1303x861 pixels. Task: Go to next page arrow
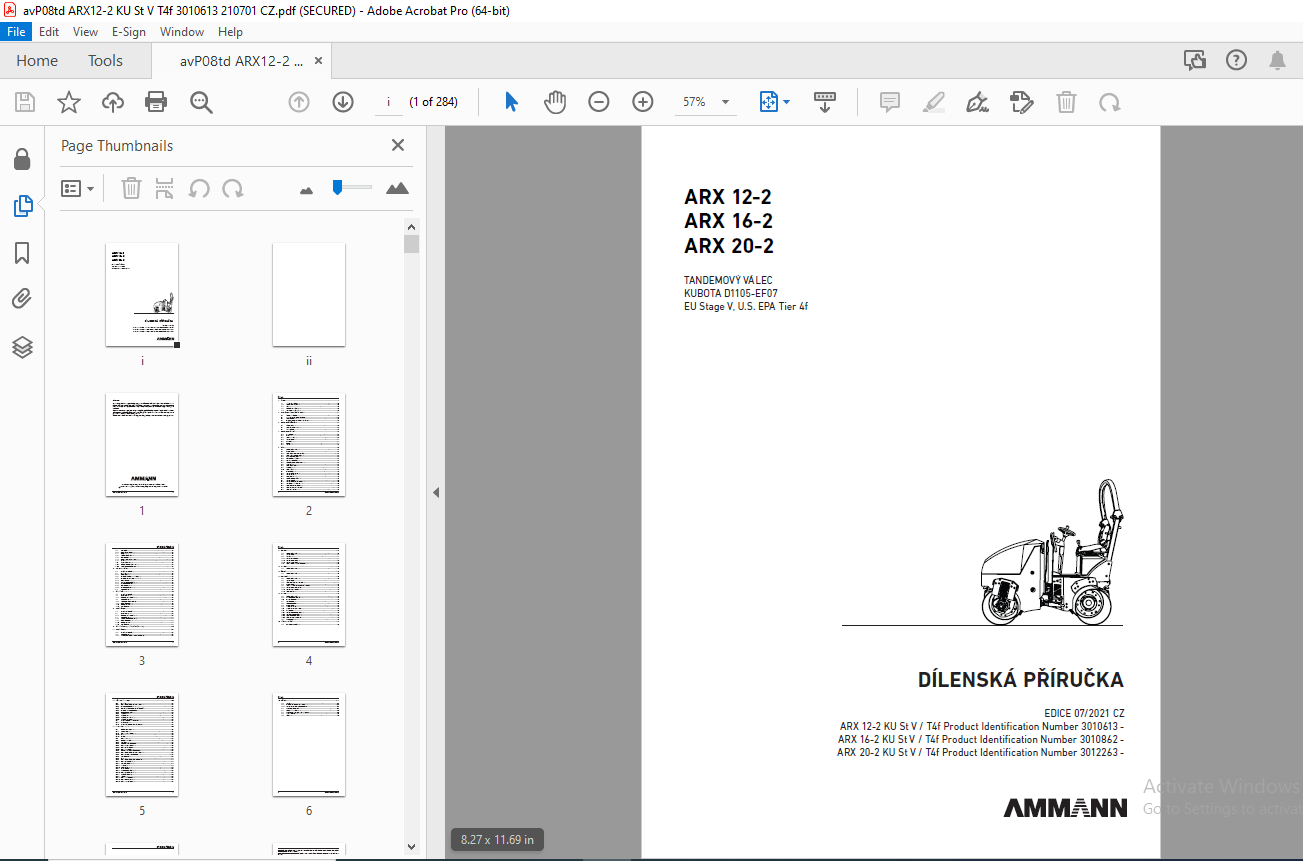pos(343,102)
